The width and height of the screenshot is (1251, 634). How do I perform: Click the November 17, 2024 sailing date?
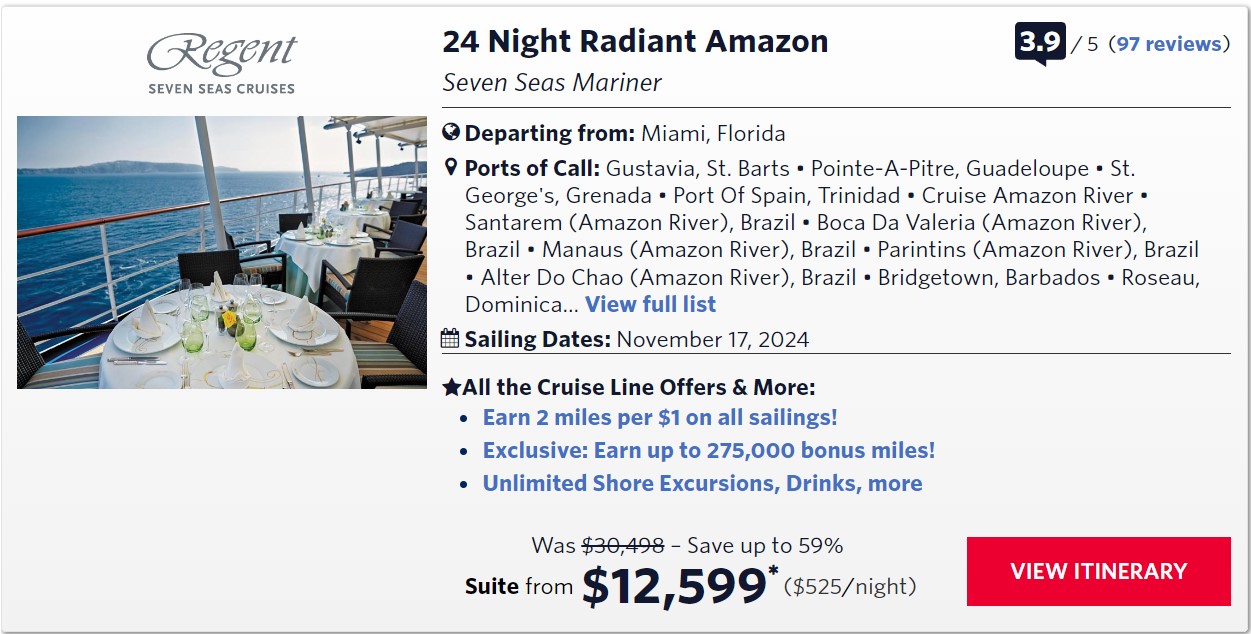click(x=712, y=339)
